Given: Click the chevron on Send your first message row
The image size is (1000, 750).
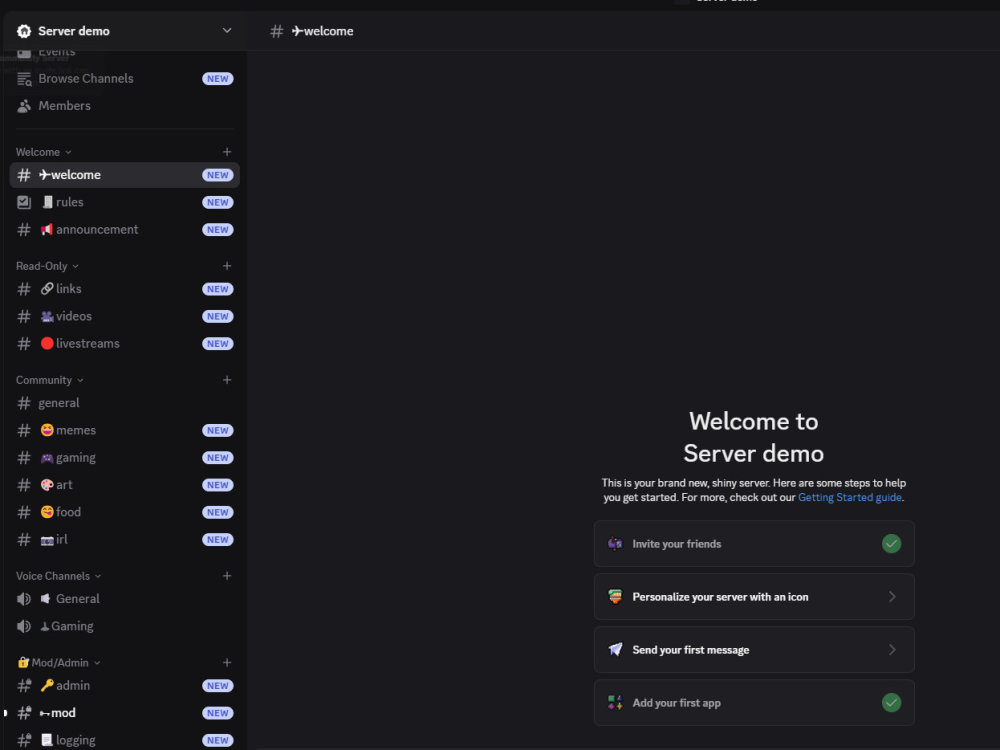Looking at the screenshot, I should (892, 650).
